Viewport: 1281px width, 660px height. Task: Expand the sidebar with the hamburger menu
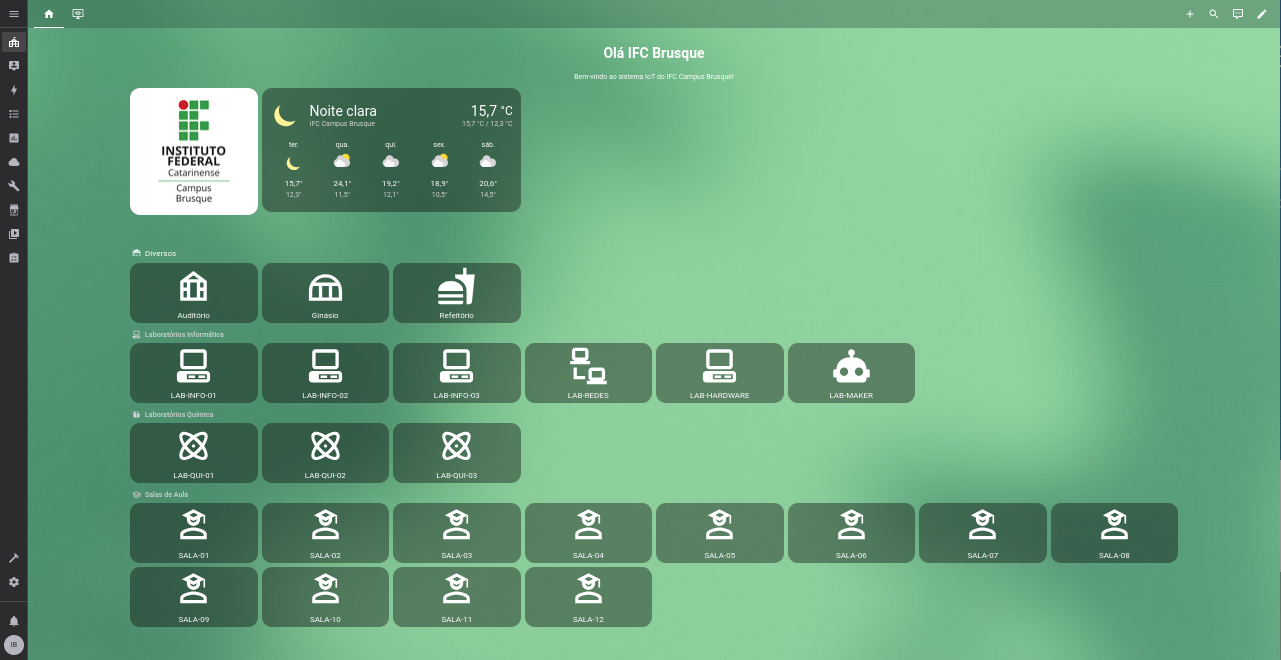pyautogui.click(x=14, y=14)
